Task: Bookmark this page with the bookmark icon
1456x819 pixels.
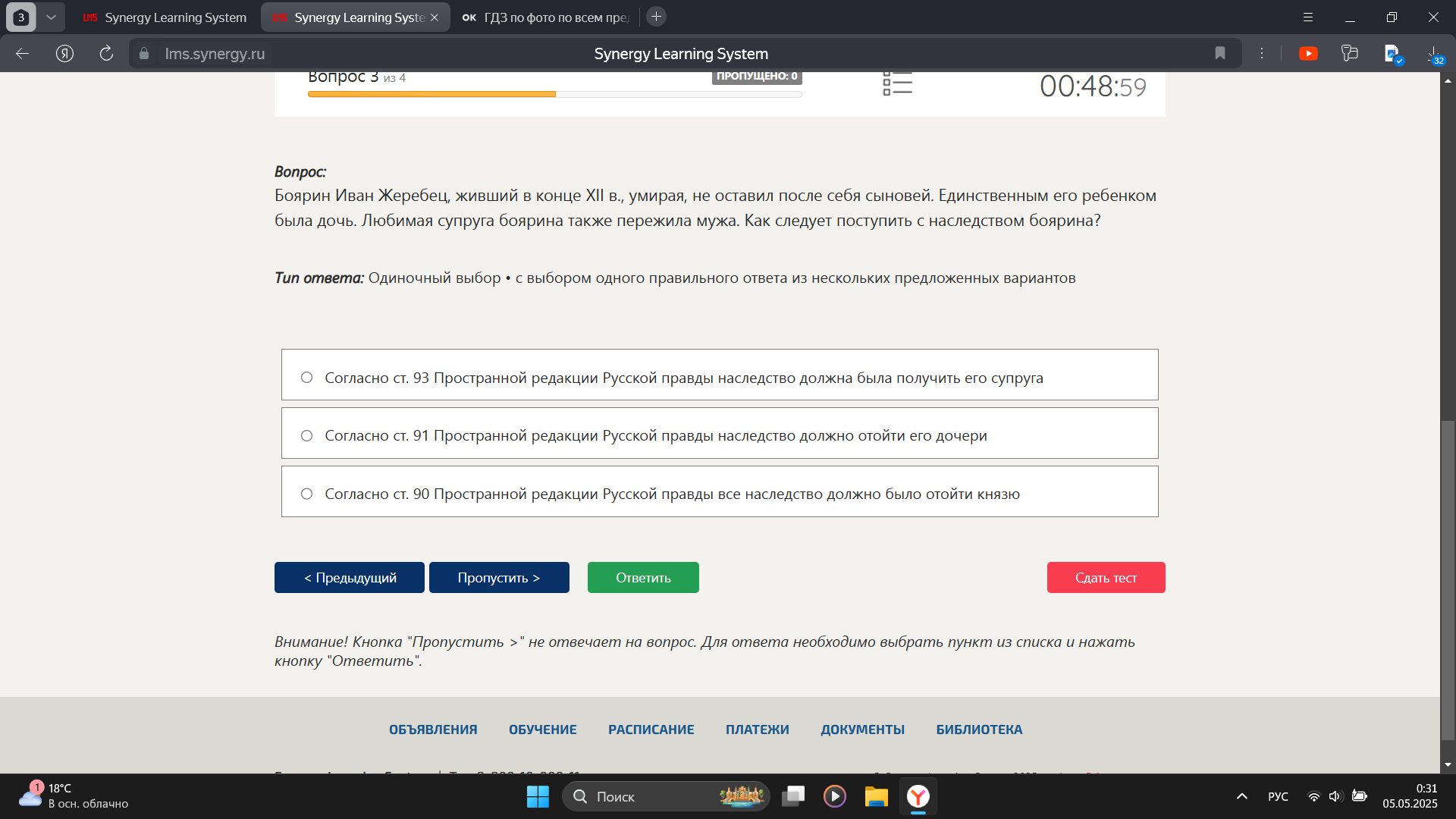Action: coord(1219,53)
